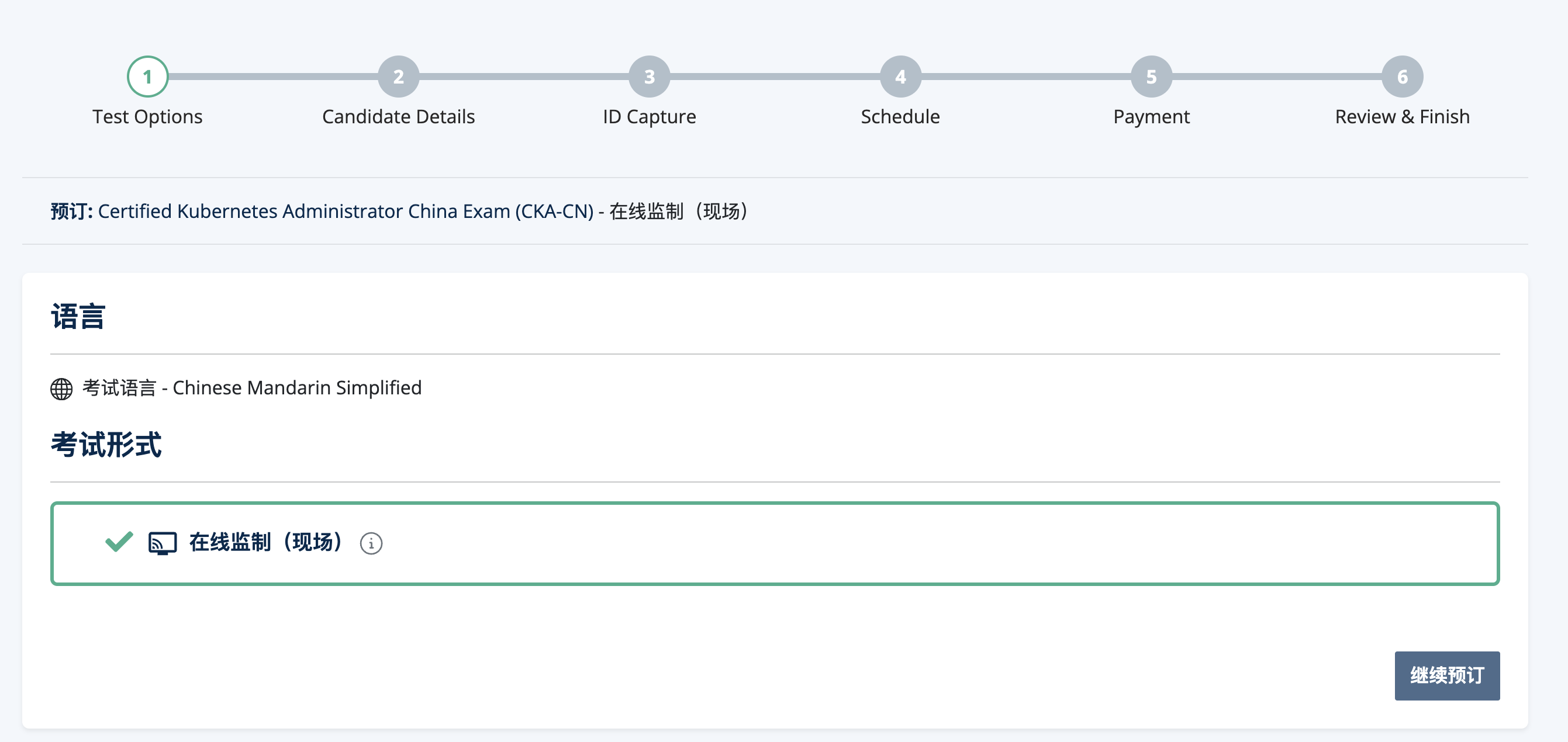
Task: Click the 语言 section heading
Action: pos(78,317)
